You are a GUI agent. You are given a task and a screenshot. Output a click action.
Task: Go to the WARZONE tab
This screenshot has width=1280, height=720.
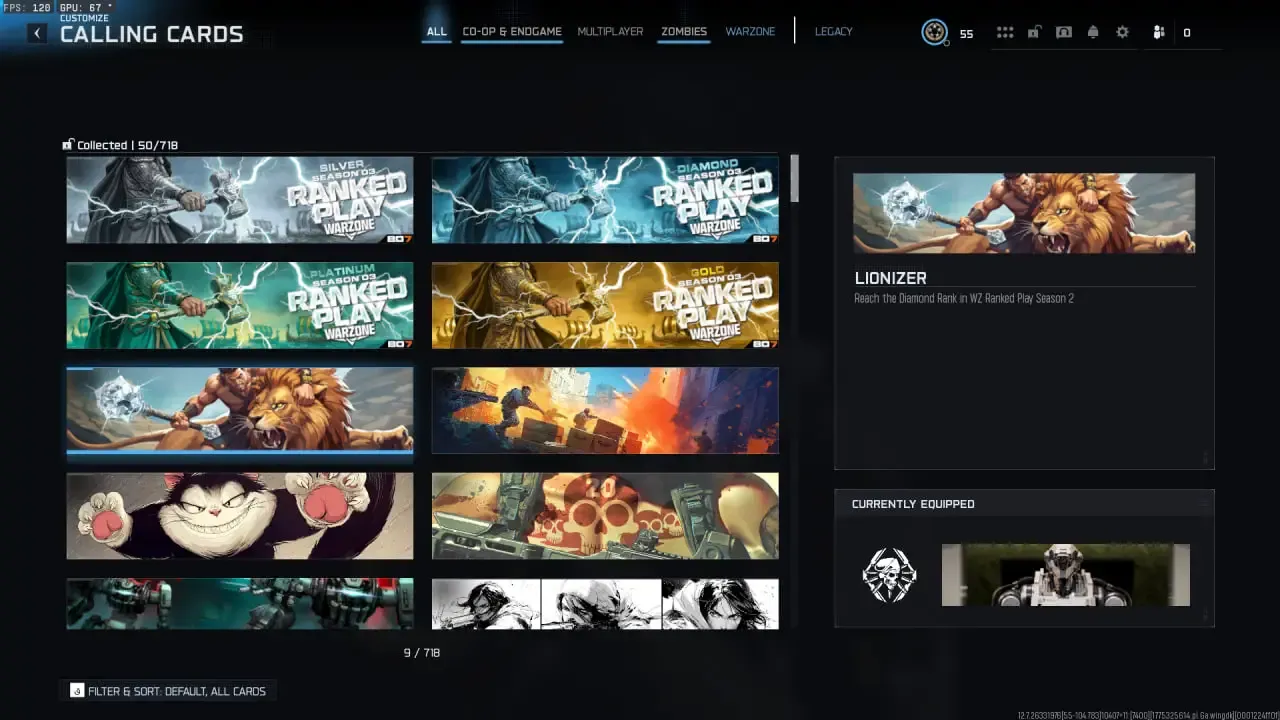point(750,32)
